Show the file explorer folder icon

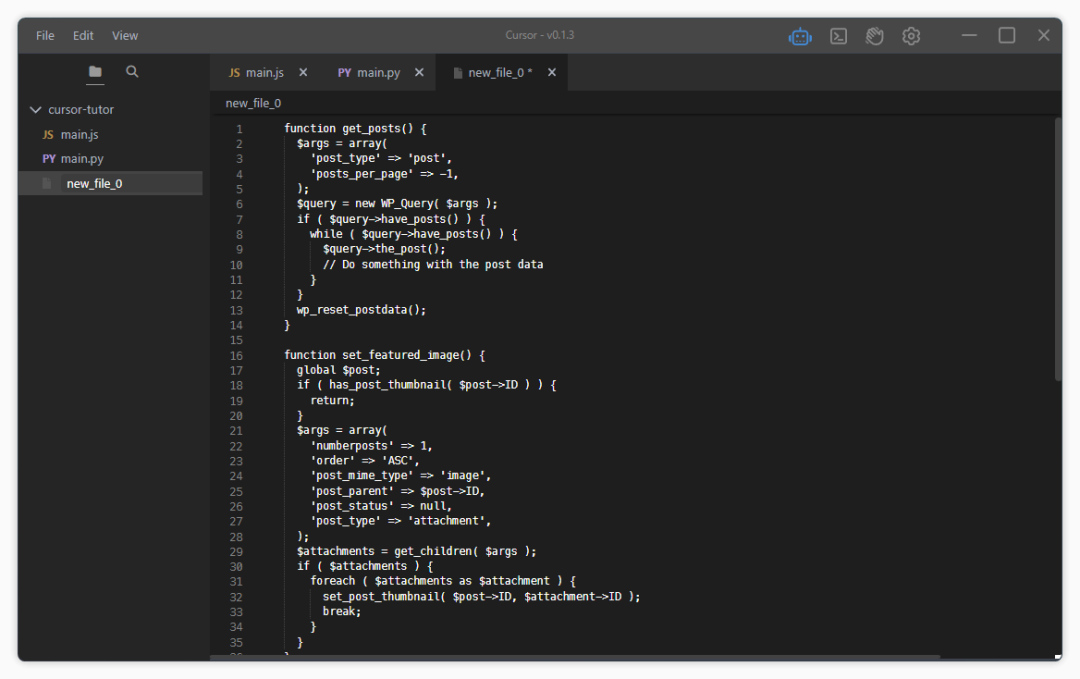coord(95,72)
